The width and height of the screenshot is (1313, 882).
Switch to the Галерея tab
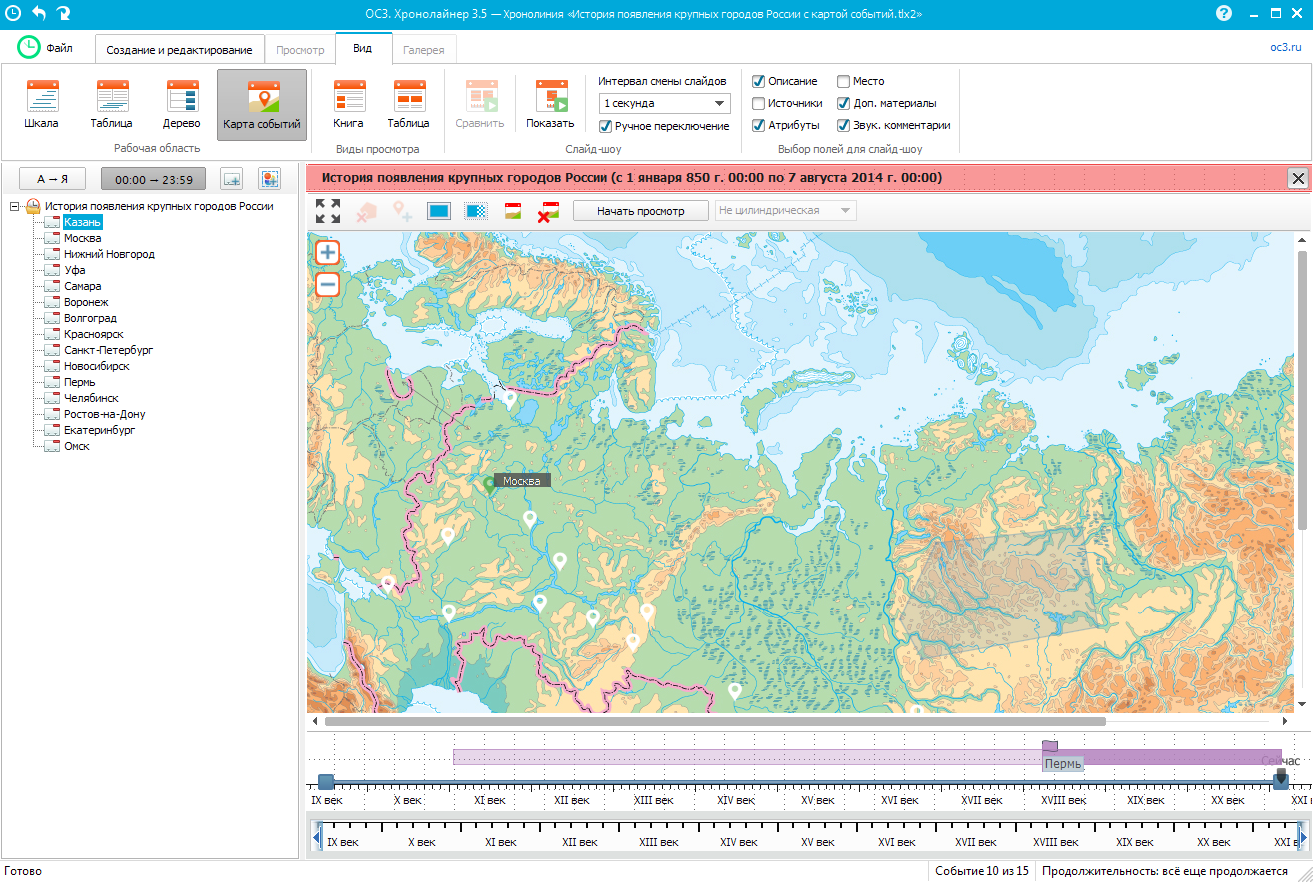(x=423, y=48)
